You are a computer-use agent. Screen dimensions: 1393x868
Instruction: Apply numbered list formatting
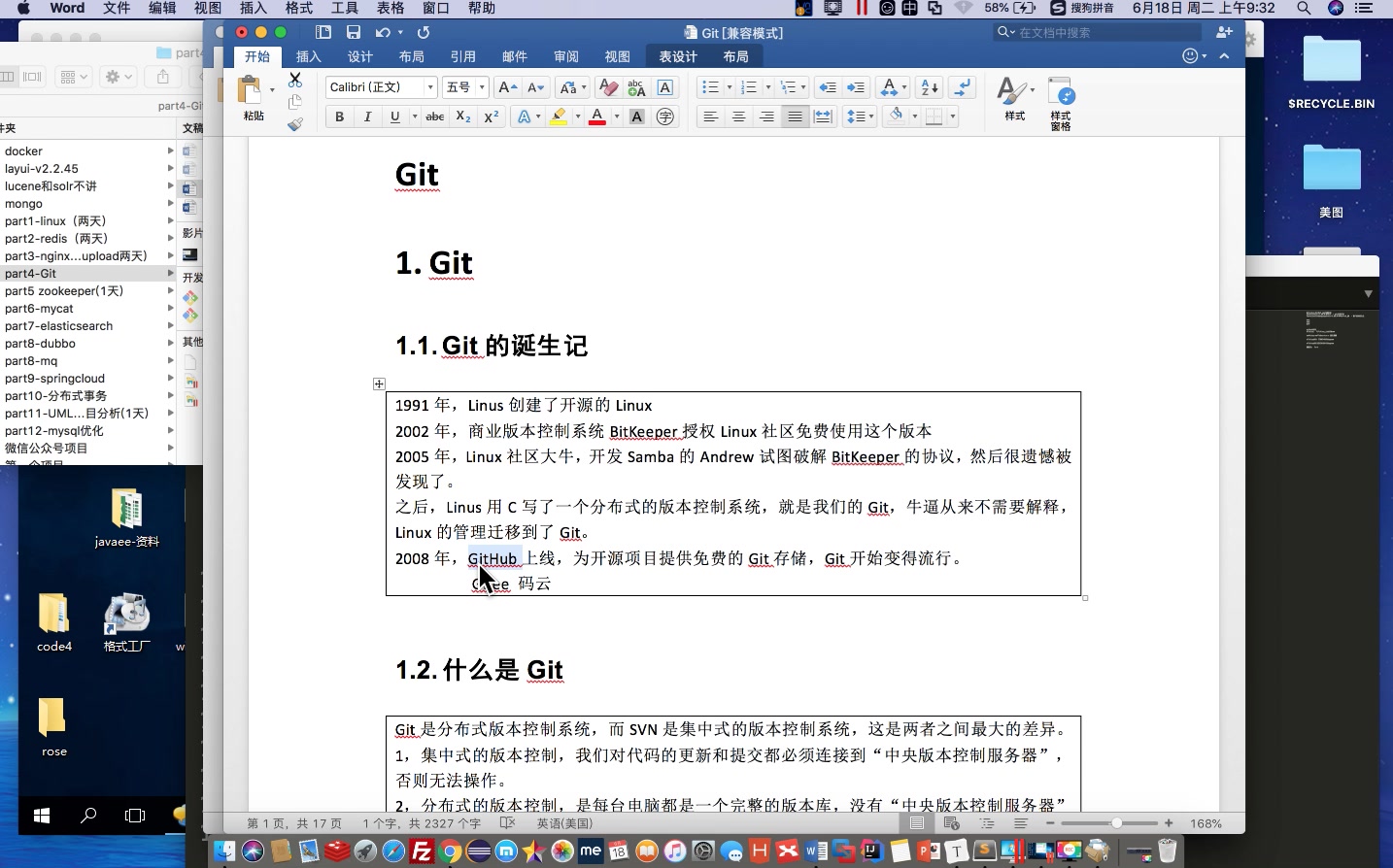point(748,87)
